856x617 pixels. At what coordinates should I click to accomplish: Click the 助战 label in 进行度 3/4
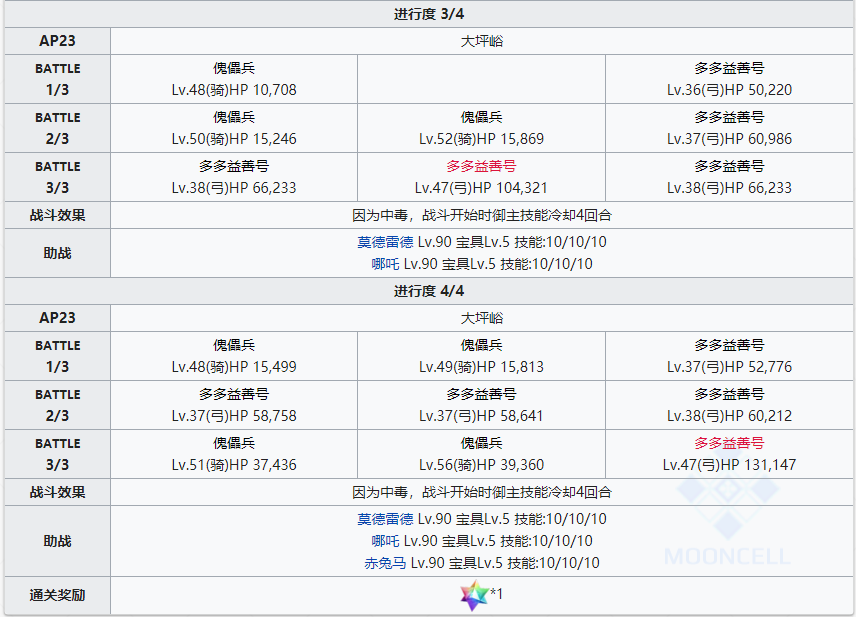pos(57,253)
